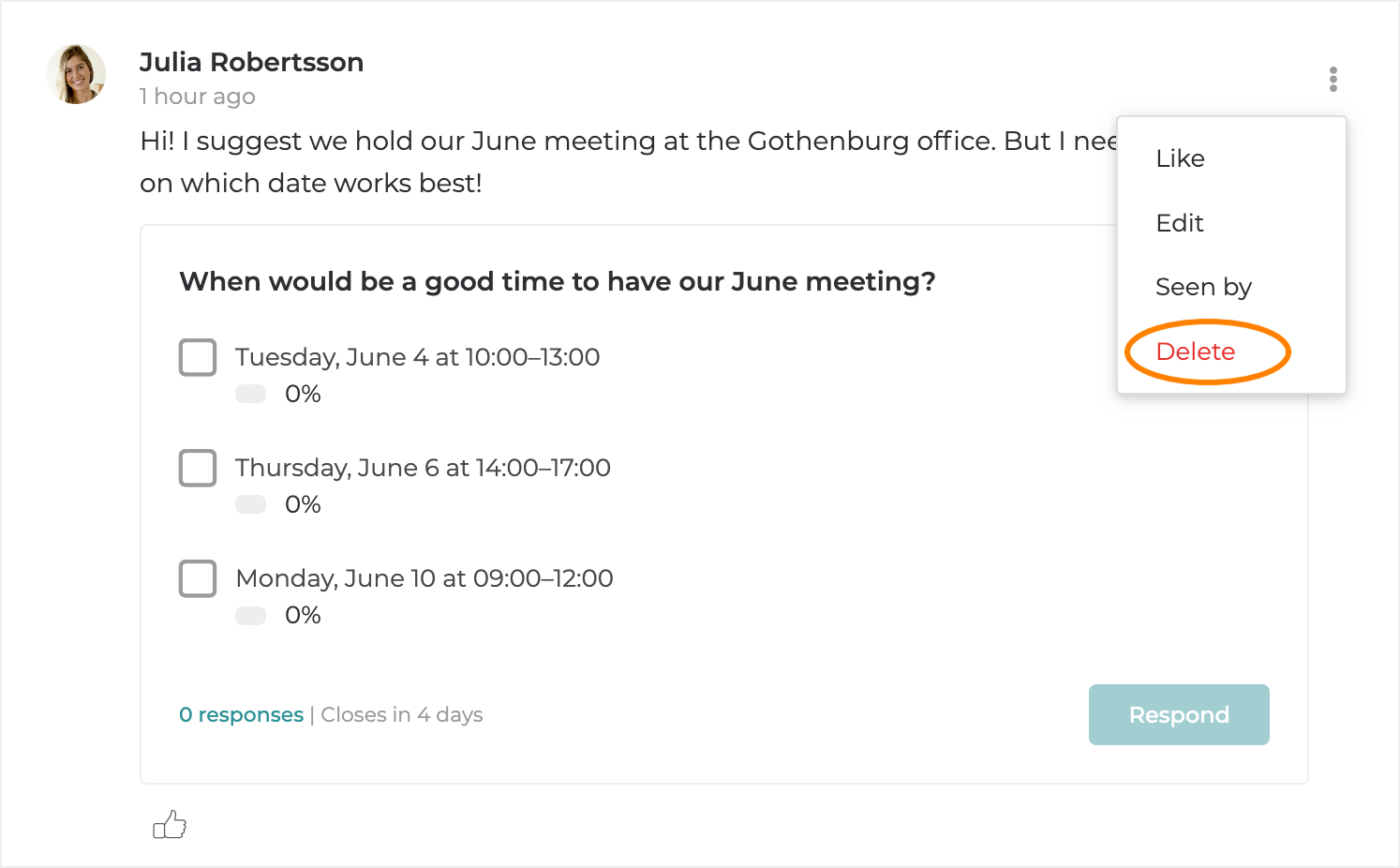1400x868 pixels.
Task: Click the Julia Robertsson author name
Action: point(251,62)
